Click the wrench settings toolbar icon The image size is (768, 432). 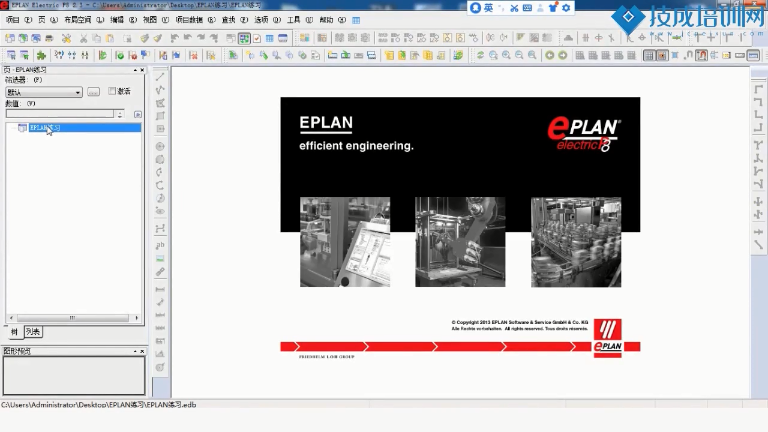pyautogui.click(x=66, y=38)
